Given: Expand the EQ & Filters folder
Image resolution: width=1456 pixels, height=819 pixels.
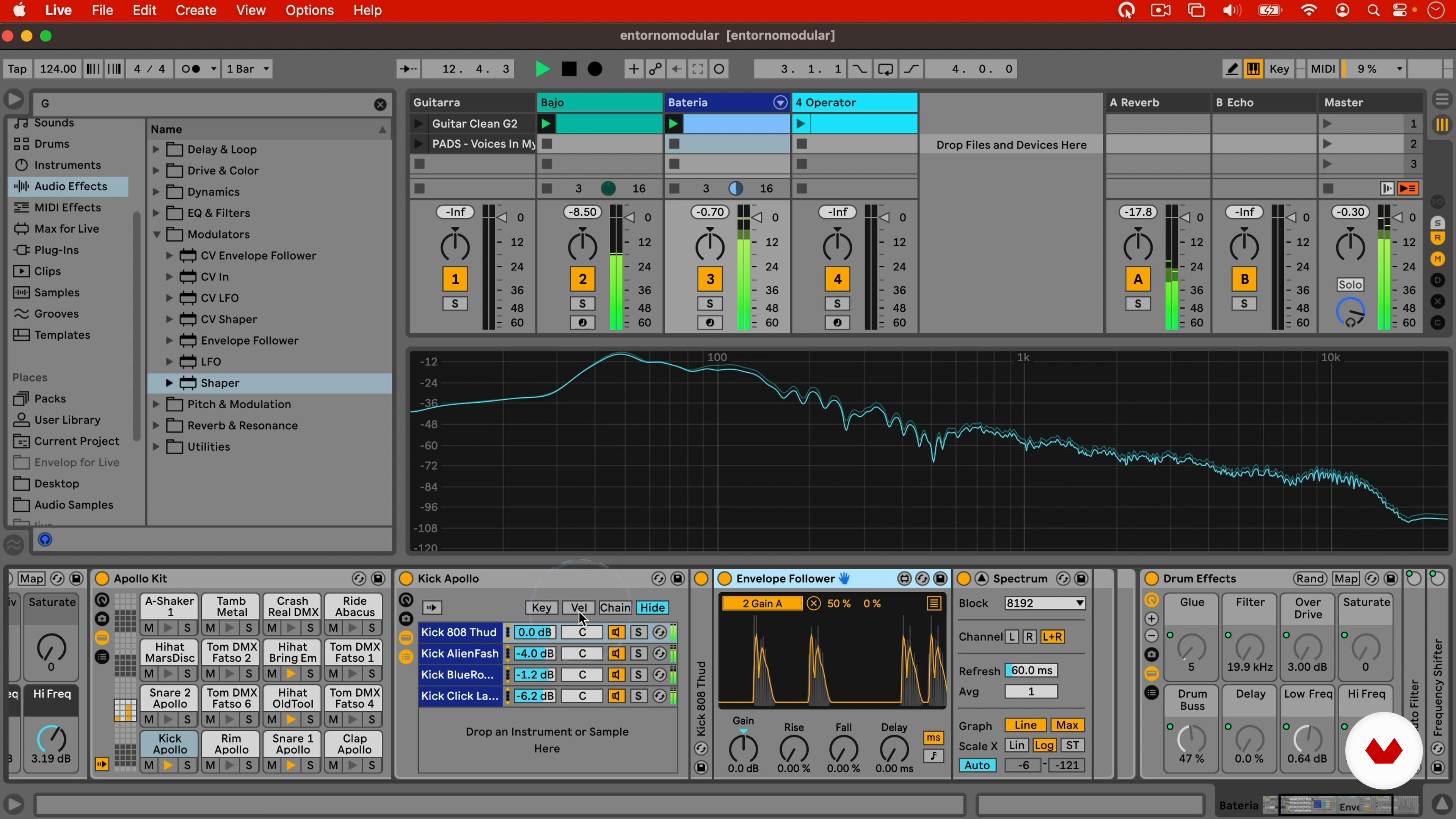Looking at the screenshot, I should tap(157, 213).
